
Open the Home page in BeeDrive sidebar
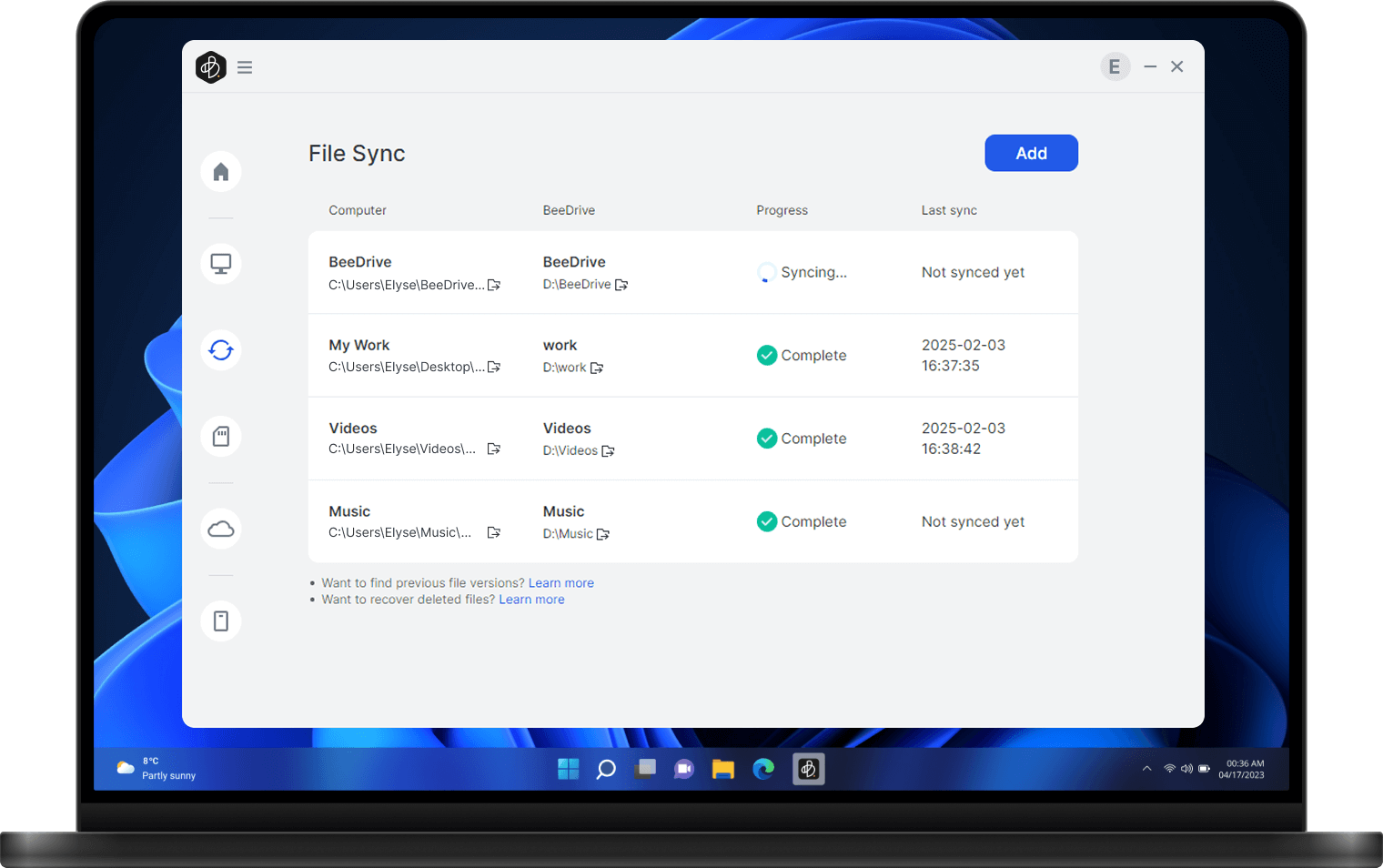tap(220, 171)
